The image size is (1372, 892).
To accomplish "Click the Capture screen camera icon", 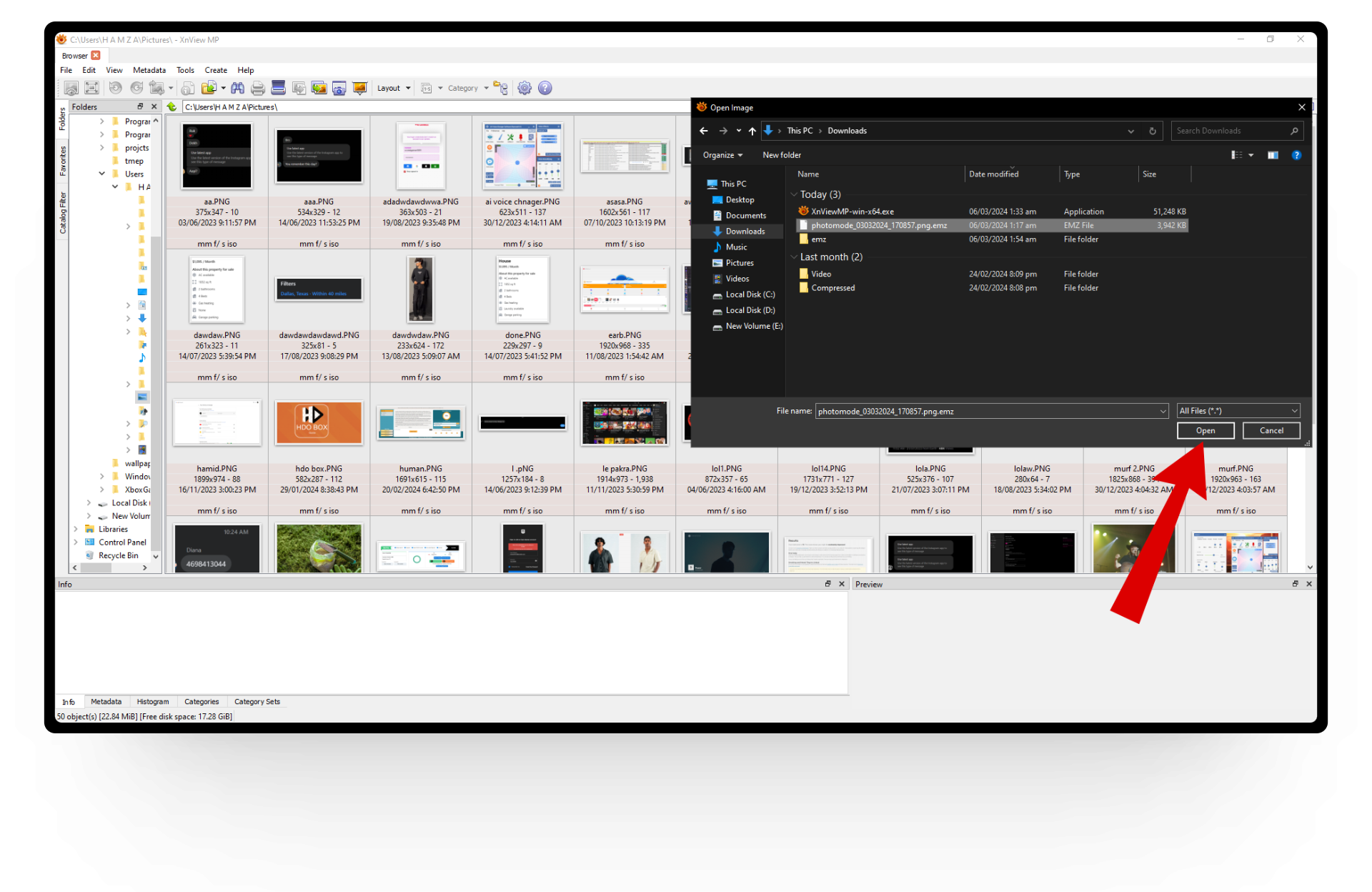I will 339,88.
